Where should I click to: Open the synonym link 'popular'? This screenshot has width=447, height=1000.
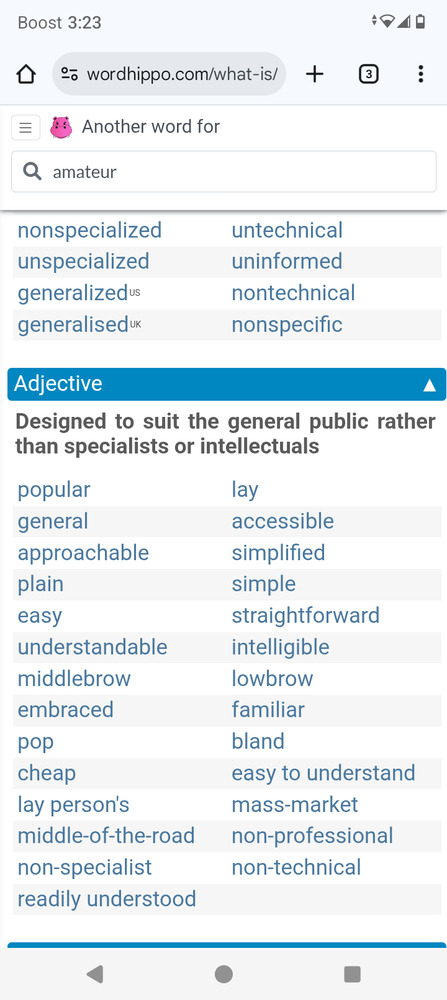(54, 490)
